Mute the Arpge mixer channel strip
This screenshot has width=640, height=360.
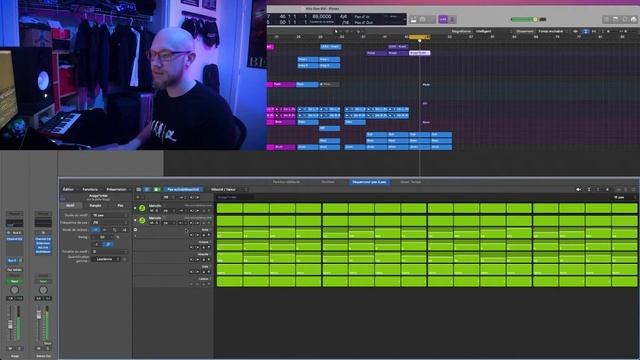coord(10,349)
